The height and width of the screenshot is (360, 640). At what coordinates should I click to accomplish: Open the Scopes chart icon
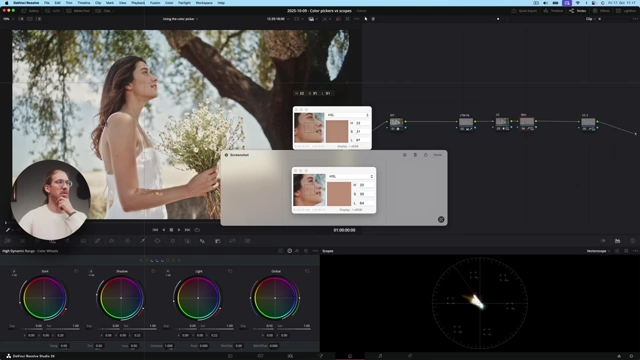click(618, 241)
